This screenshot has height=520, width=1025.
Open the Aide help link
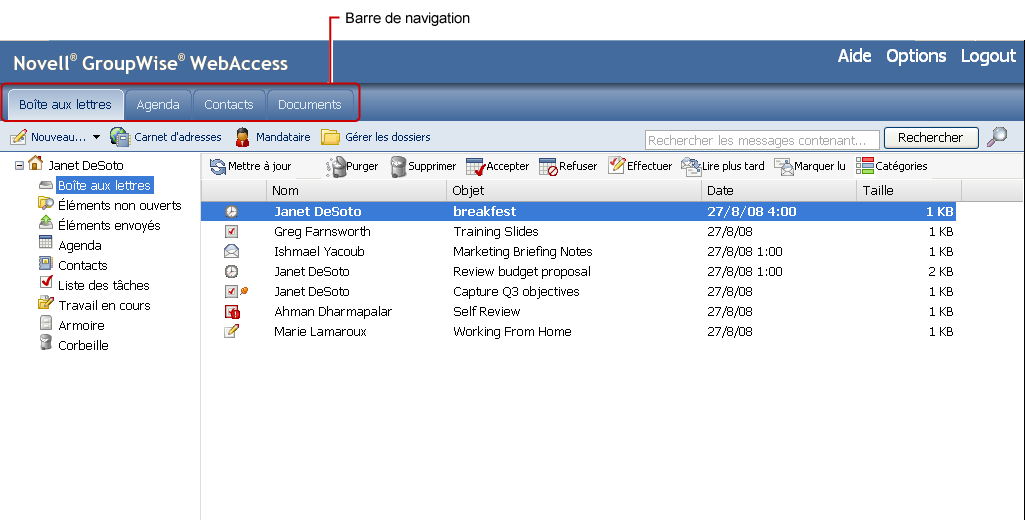854,56
